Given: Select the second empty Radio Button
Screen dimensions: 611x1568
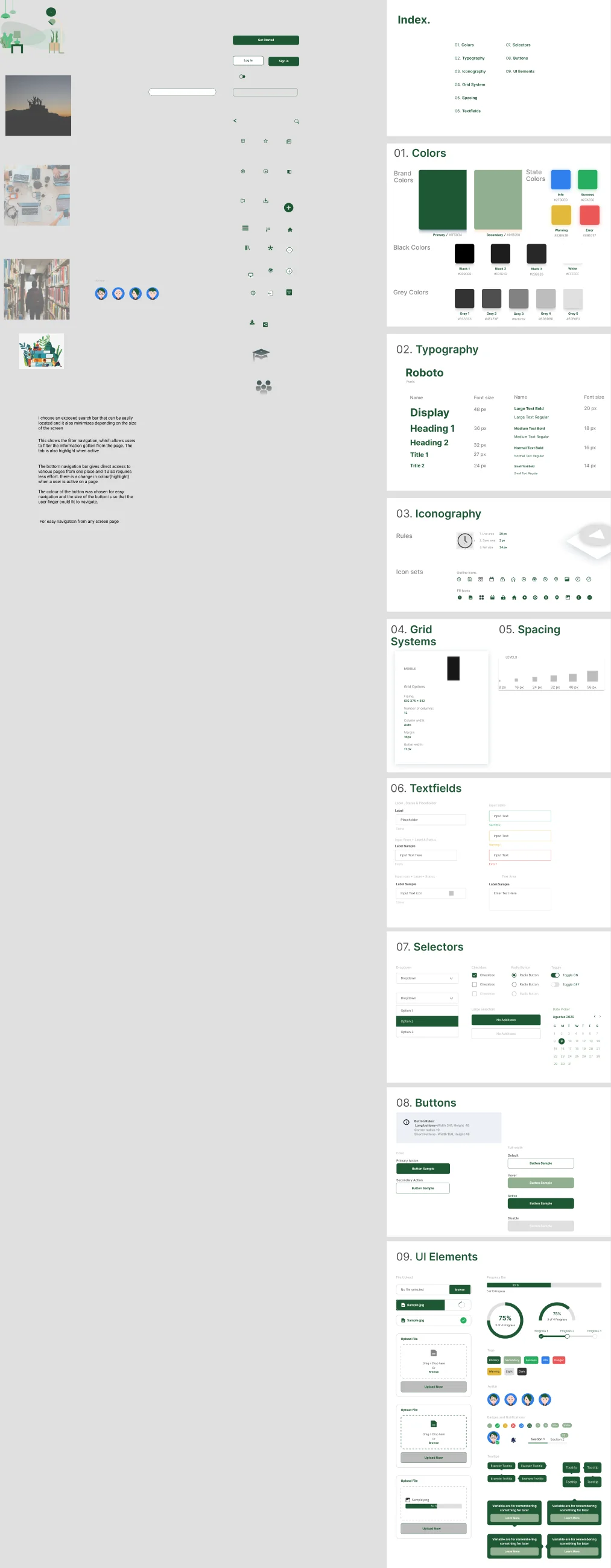Looking at the screenshot, I should point(514,984).
